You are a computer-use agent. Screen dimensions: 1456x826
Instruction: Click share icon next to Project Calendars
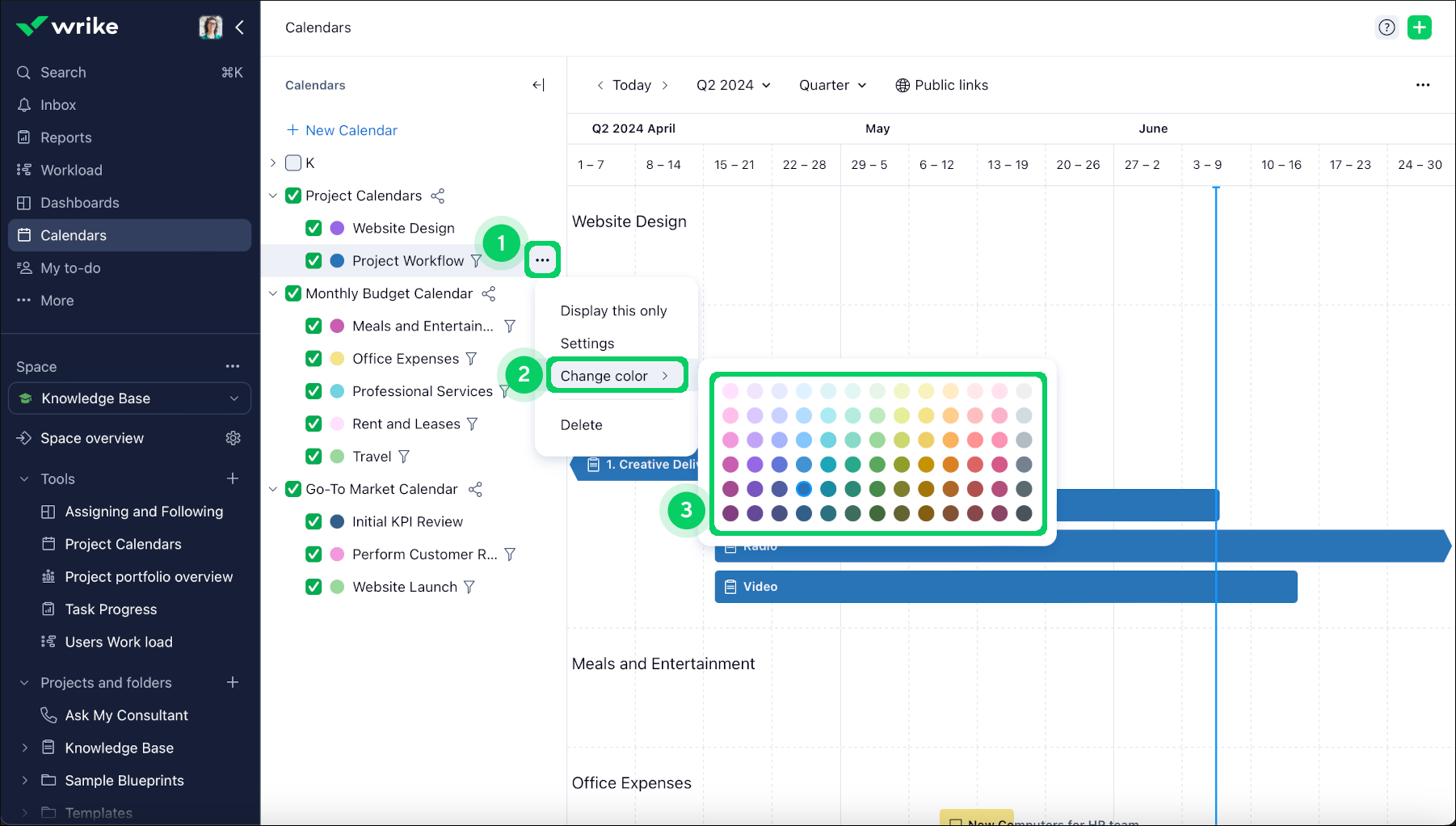pos(437,196)
